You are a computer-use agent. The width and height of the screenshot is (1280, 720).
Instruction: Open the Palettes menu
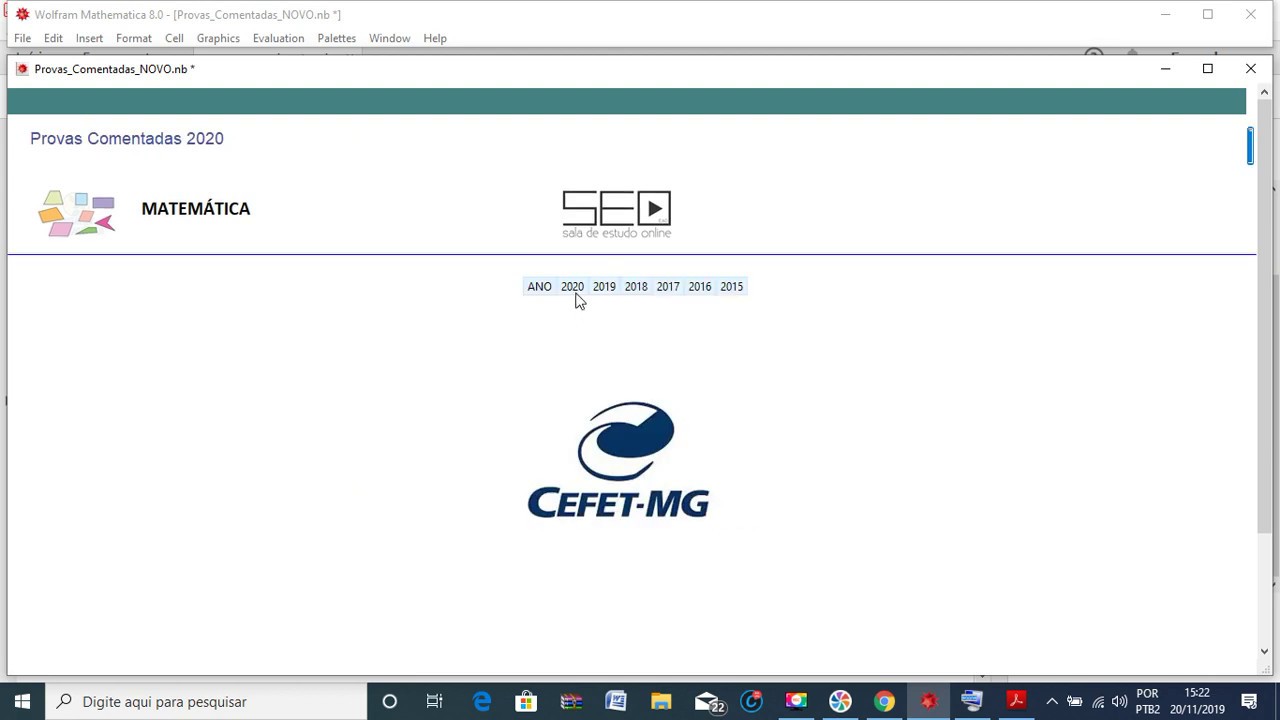click(336, 38)
